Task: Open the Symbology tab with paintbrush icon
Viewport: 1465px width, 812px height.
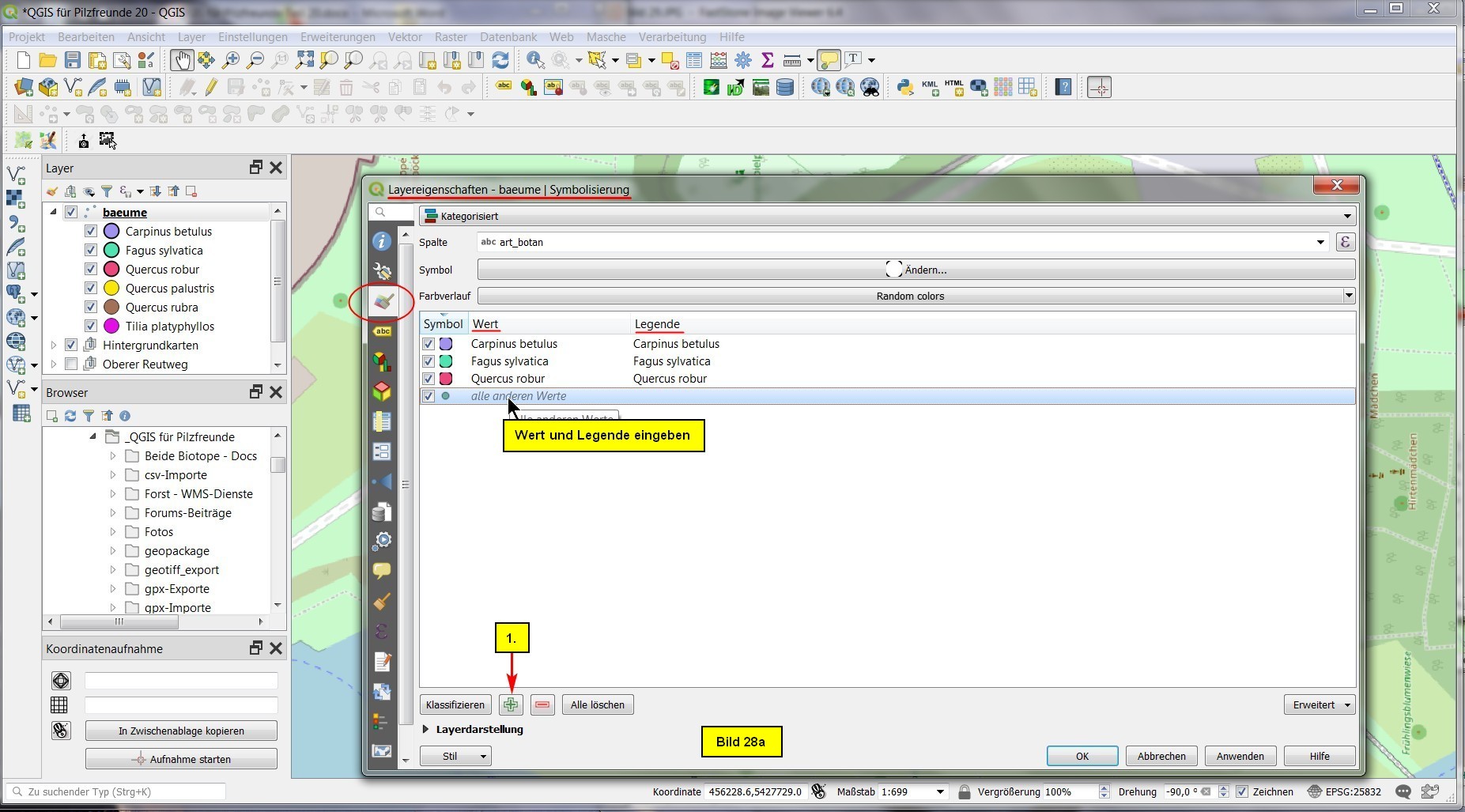Action: click(x=383, y=301)
